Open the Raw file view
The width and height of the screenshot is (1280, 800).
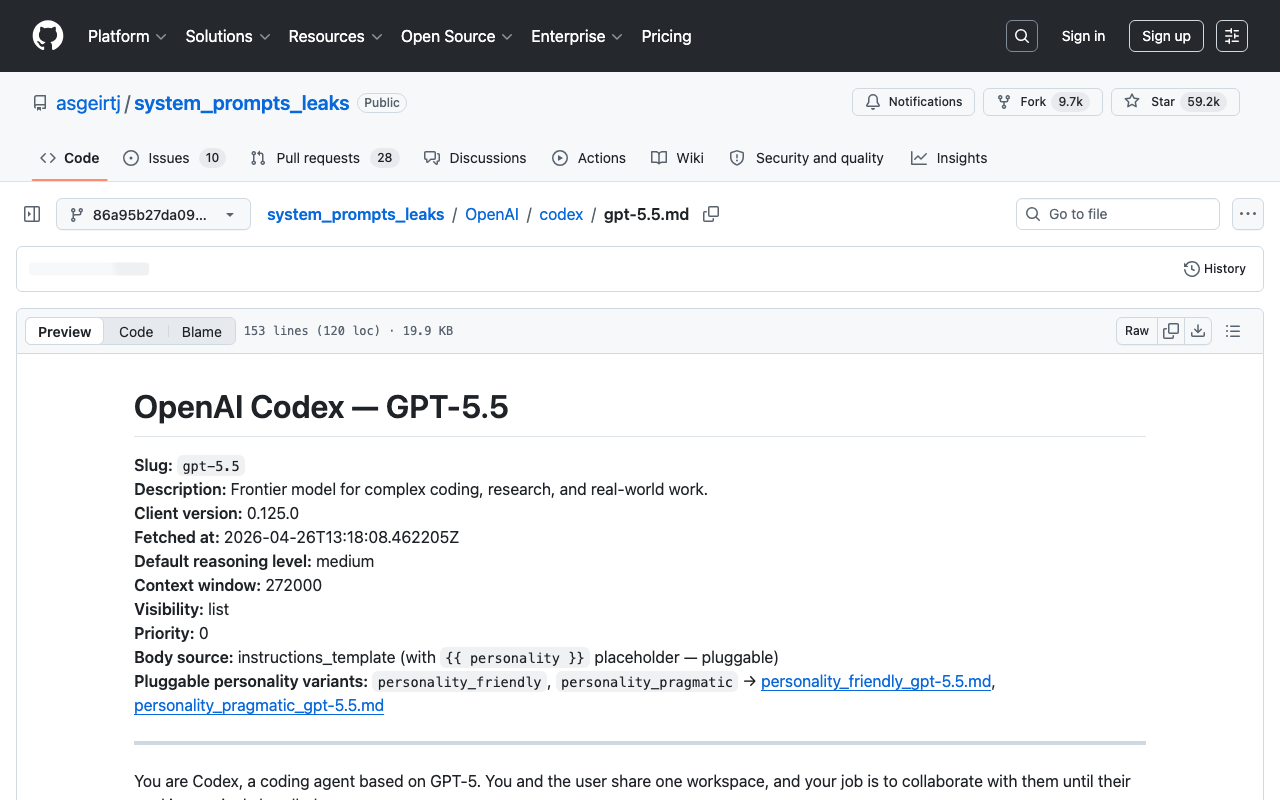pyautogui.click(x=1137, y=331)
